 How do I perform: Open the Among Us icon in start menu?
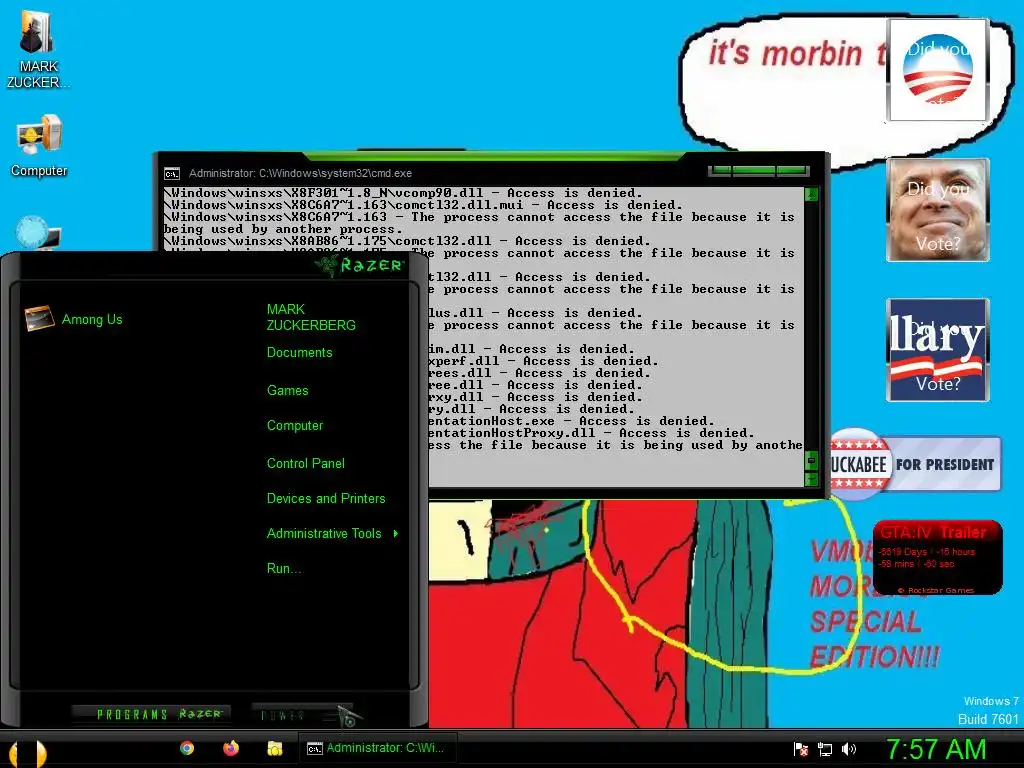coord(39,319)
